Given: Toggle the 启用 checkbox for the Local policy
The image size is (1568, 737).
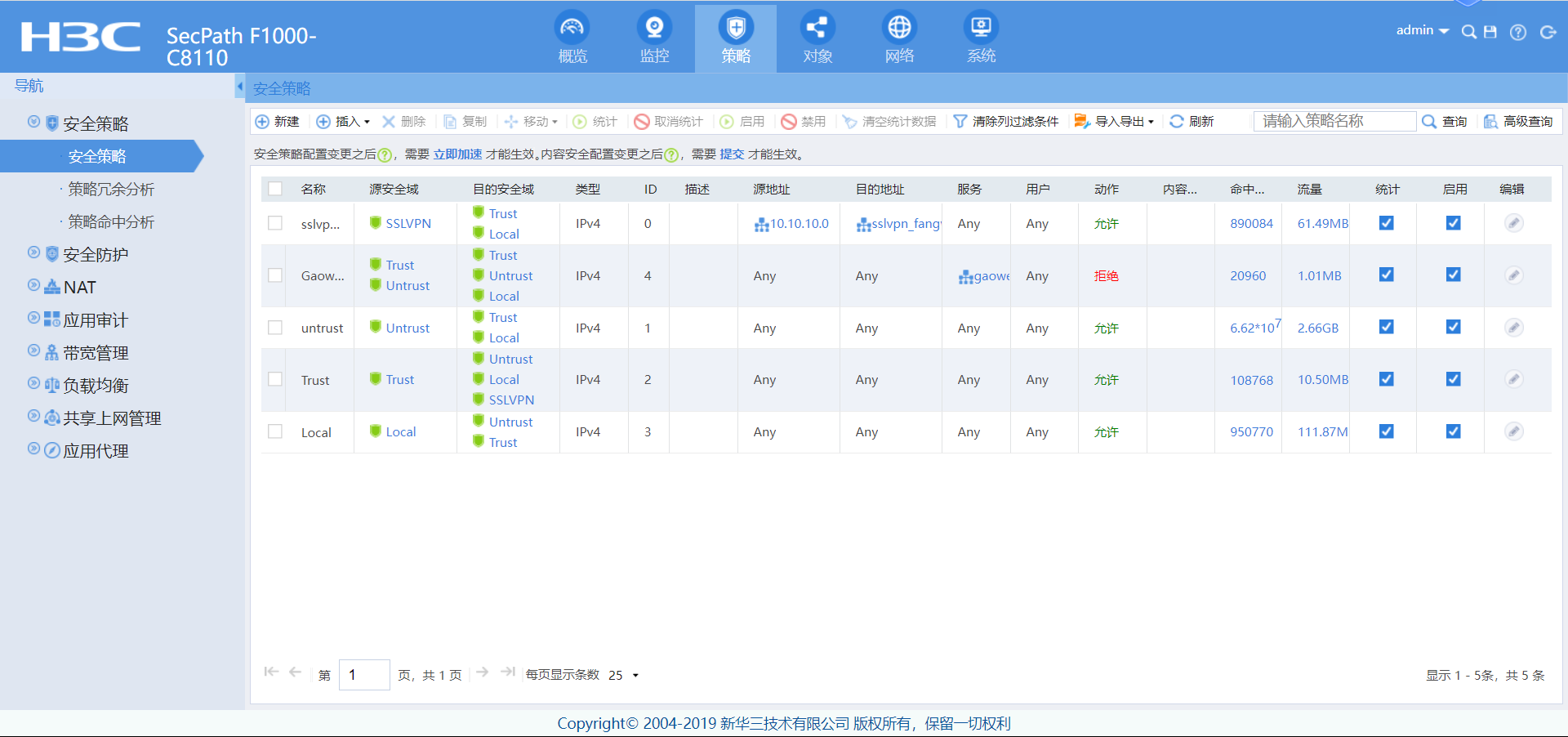Looking at the screenshot, I should [x=1453, y=431].
